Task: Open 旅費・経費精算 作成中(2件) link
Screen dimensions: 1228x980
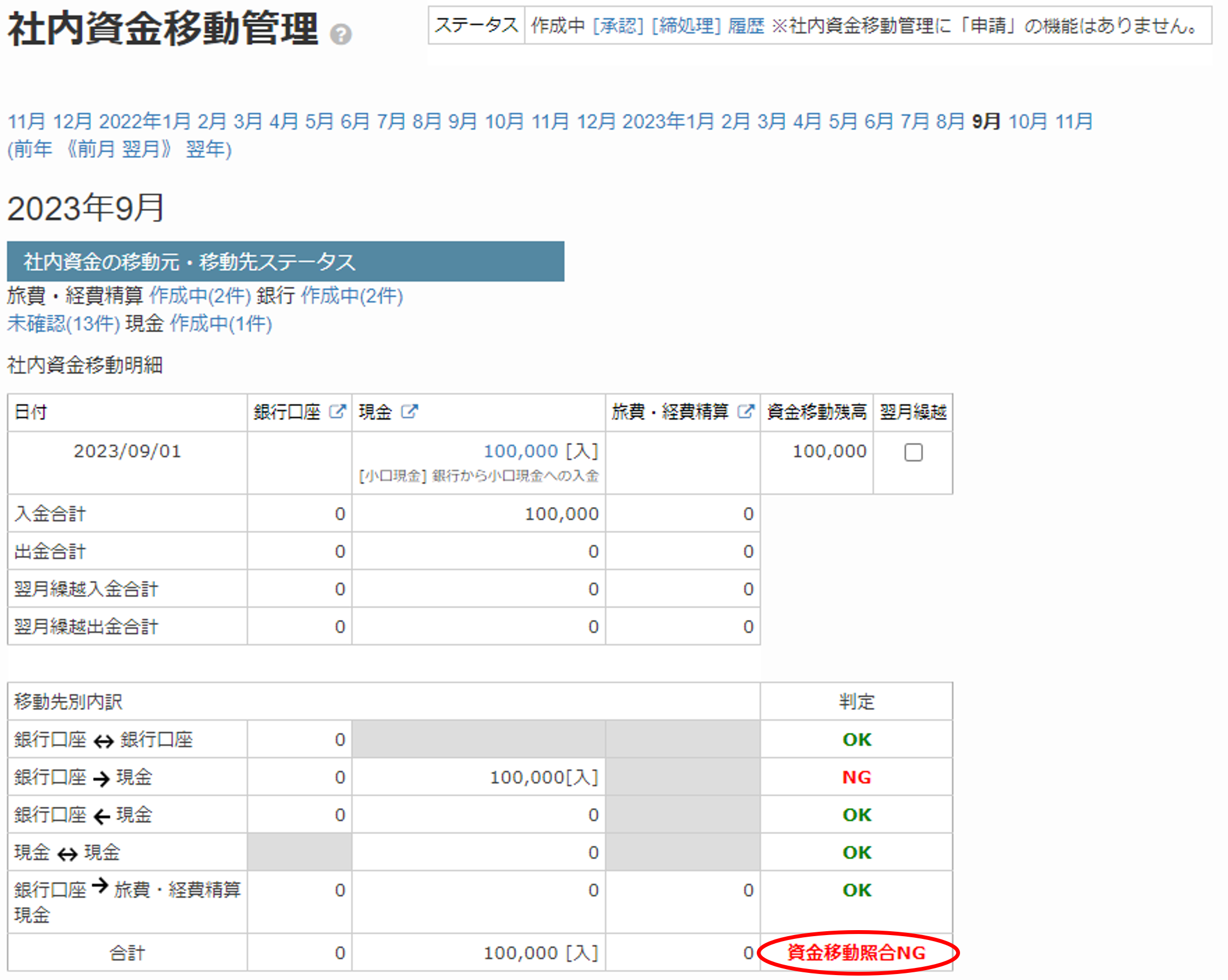Action: (200, 296)
